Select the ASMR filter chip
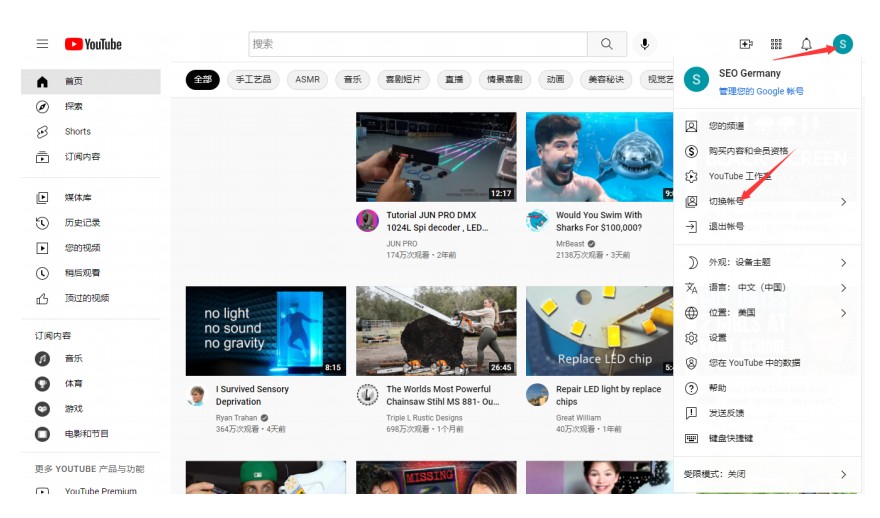 point(308,80)
